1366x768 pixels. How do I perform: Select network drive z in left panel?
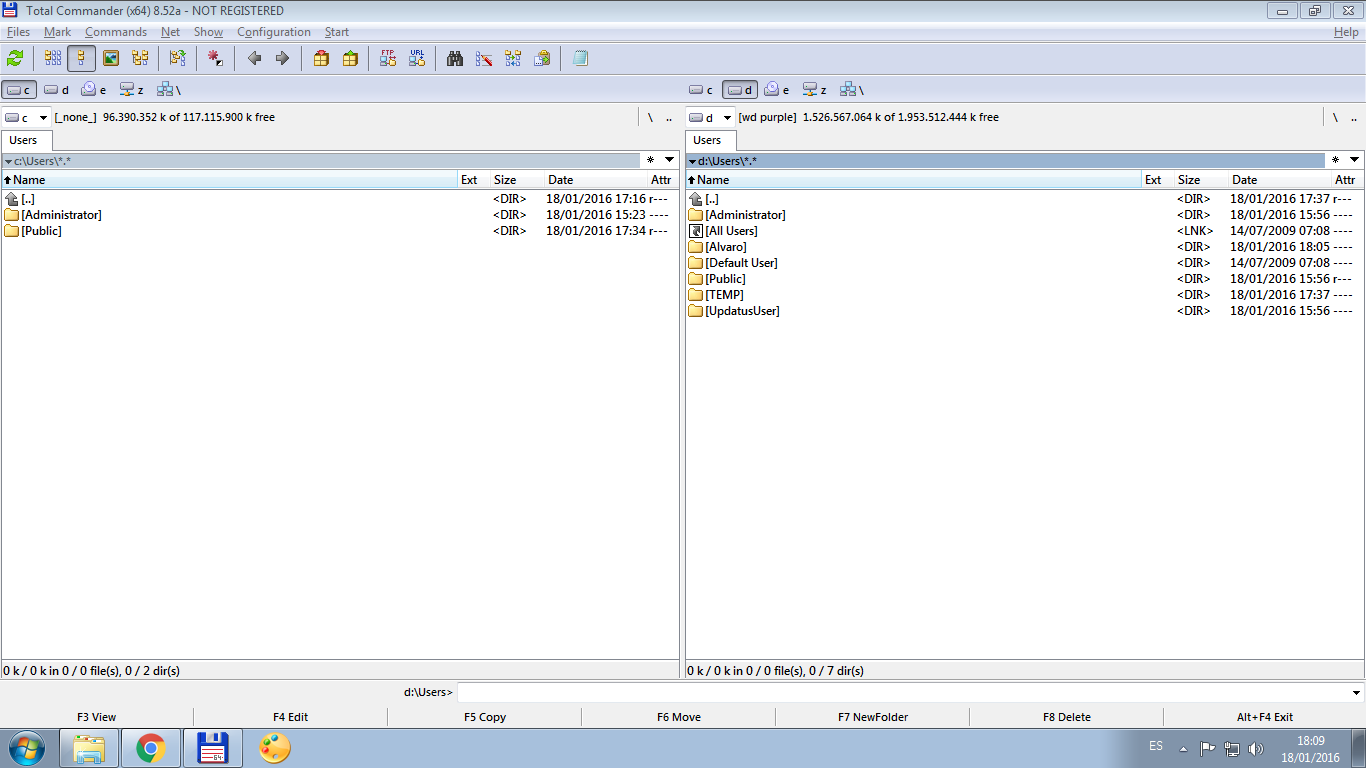[x=131, y=90]
